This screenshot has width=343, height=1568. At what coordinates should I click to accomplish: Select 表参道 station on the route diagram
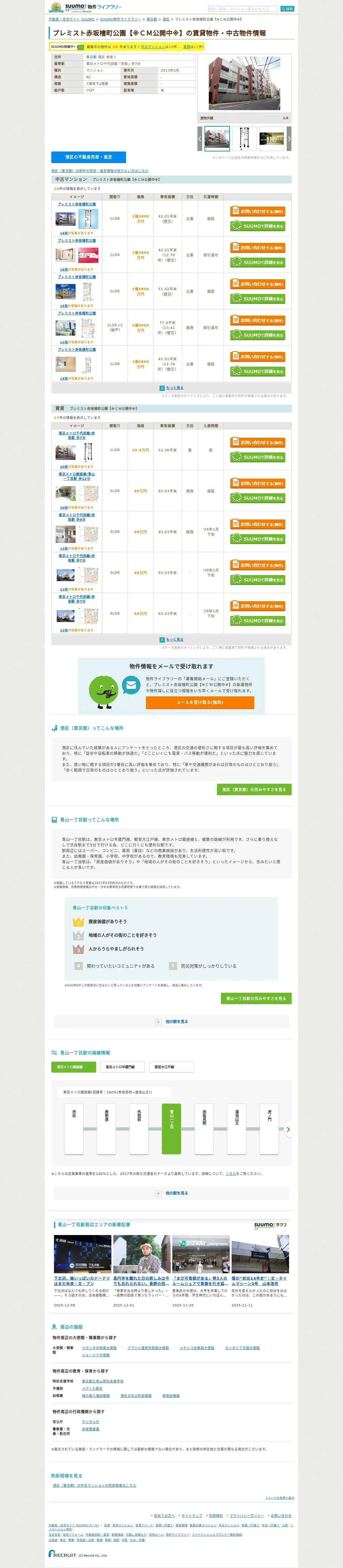pos(106,1129)
